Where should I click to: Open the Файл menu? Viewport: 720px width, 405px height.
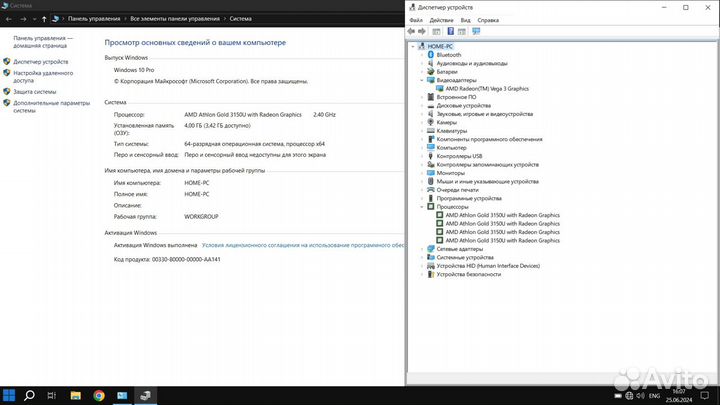coord(416,20)
